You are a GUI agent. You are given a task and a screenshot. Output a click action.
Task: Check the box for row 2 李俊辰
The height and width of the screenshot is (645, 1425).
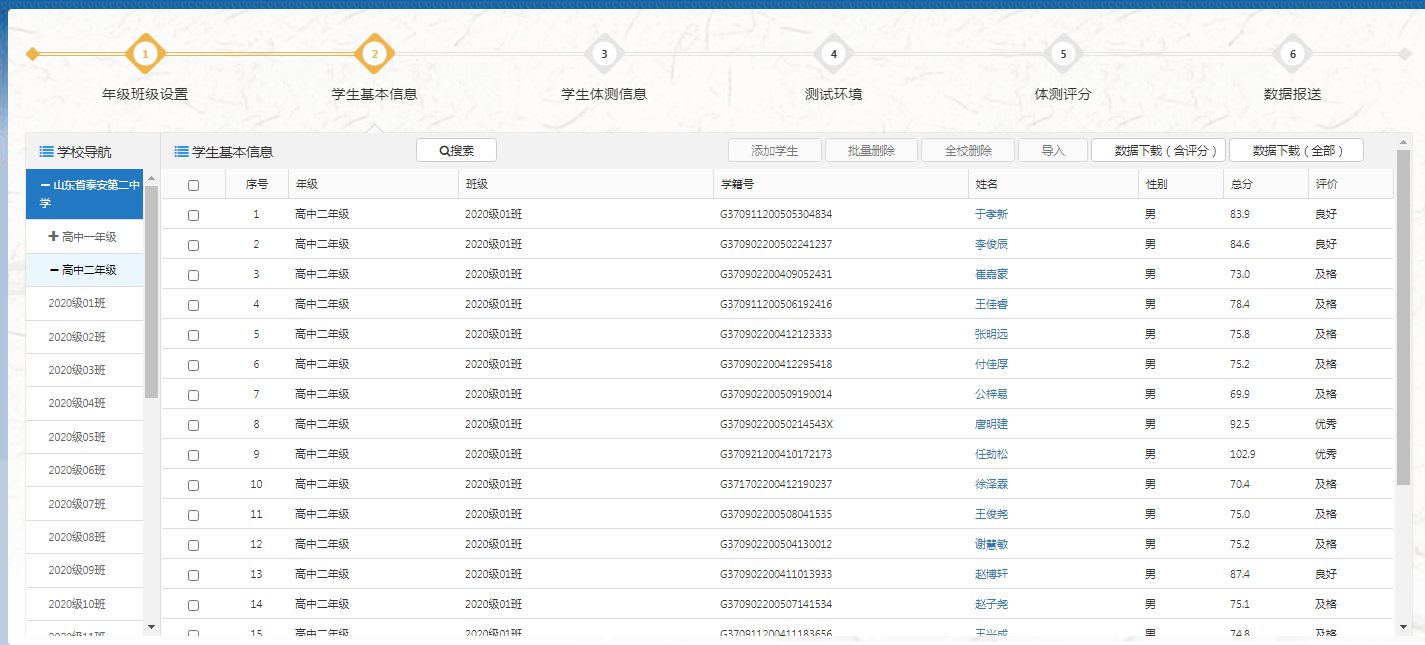pyautogui.click(x=194, y=245)
